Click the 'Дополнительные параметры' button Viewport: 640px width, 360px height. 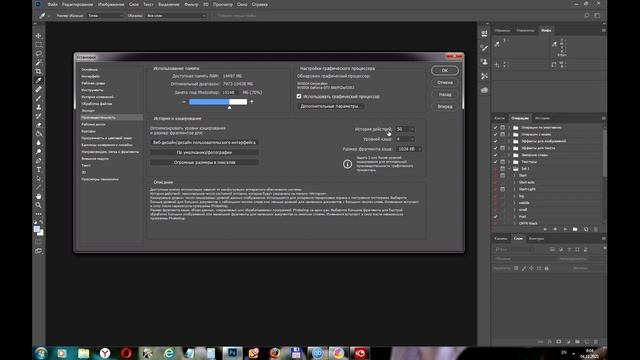(331, 106)
